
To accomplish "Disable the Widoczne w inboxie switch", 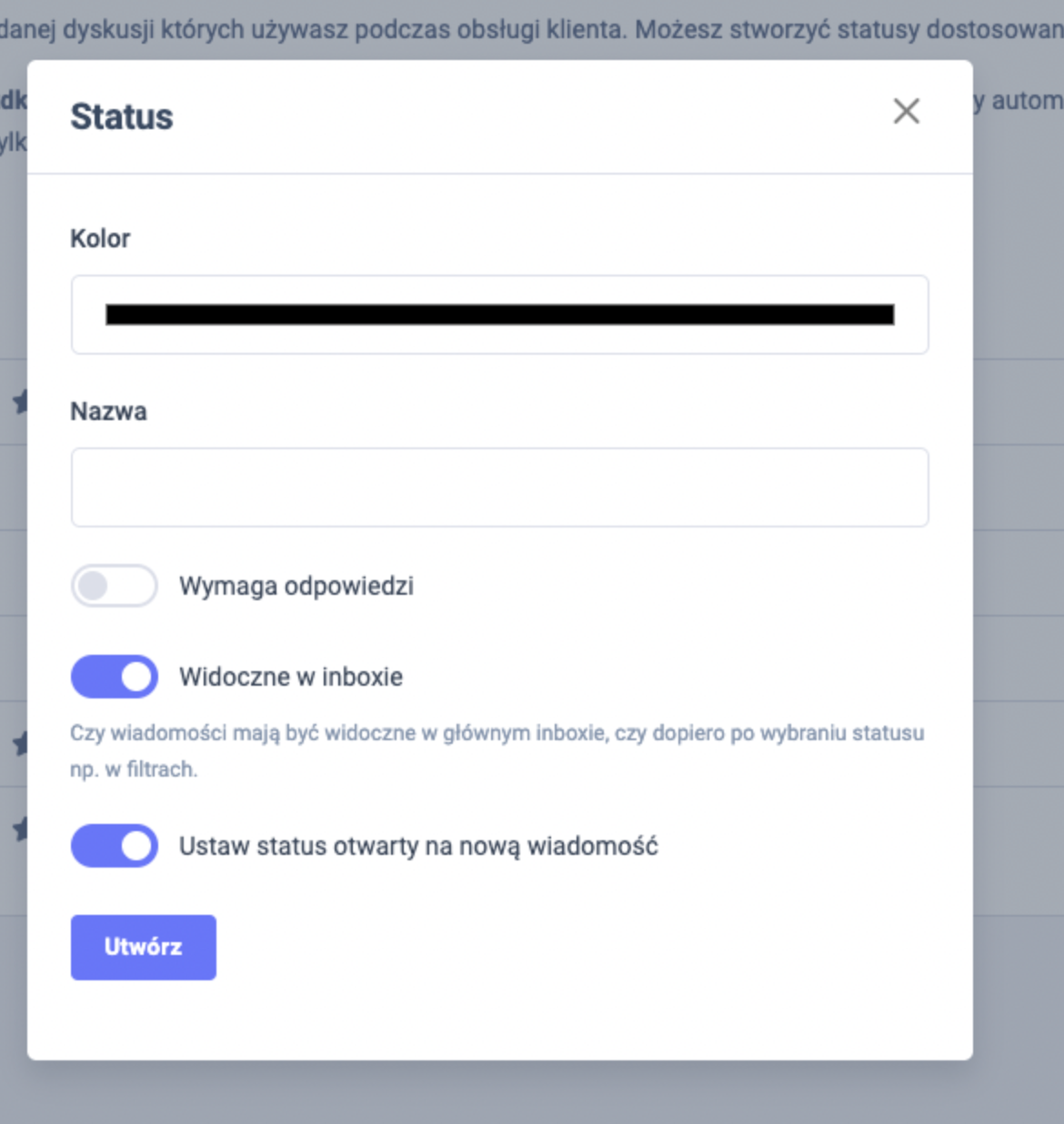I will coord(114,677).
